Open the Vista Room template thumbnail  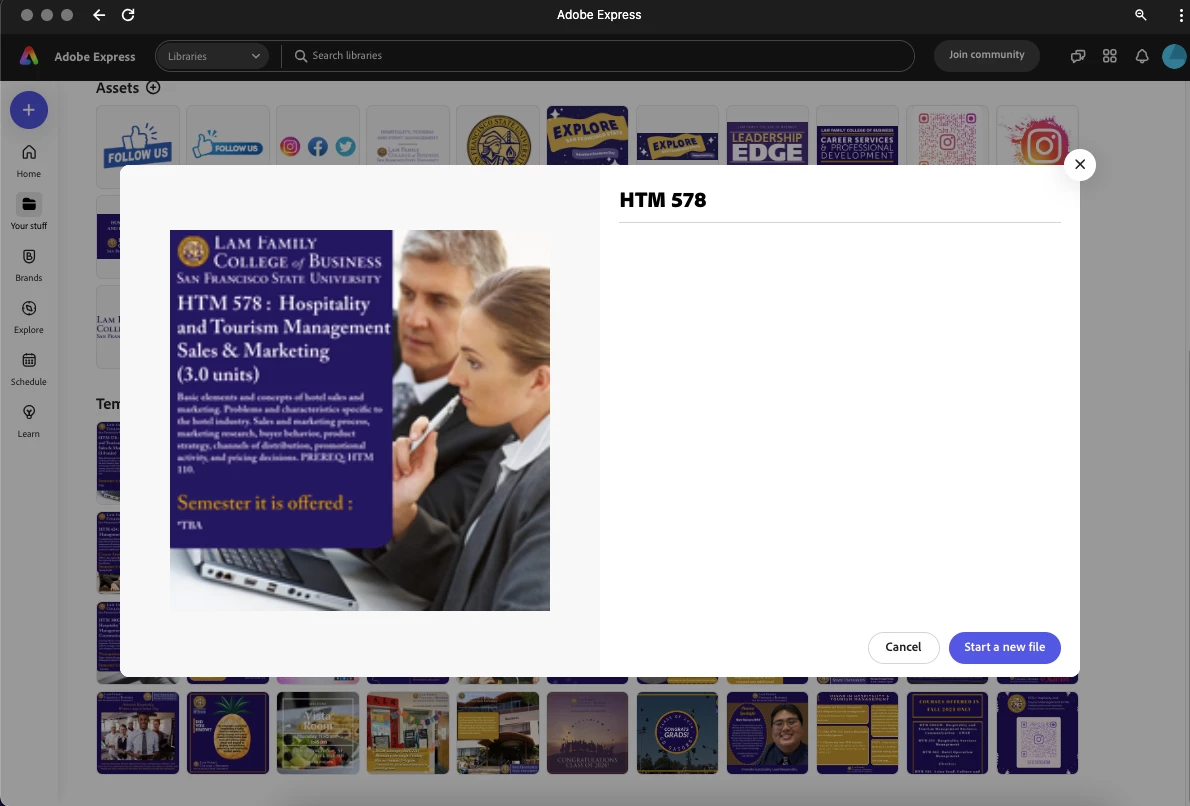[317, 732]
